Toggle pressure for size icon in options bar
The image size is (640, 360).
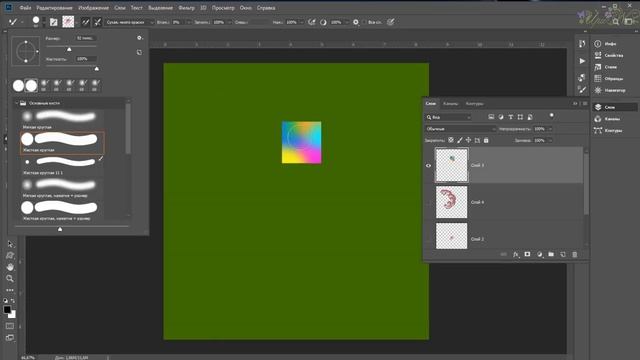tap(391, 22)
